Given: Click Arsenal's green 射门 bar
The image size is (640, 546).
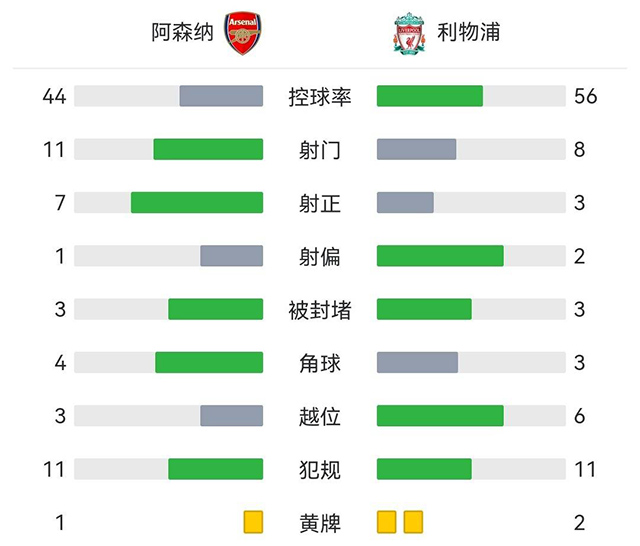Looking at the screenshot, I should point(208,149).
